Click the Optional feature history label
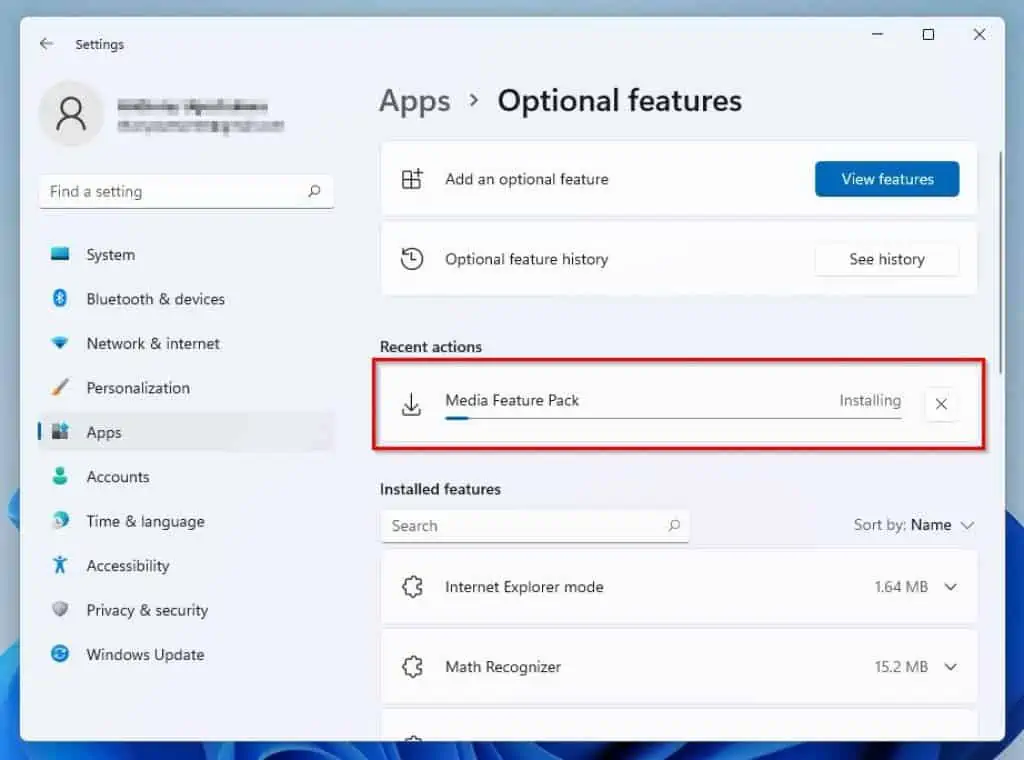1024x760 pixels. [526, 259]
